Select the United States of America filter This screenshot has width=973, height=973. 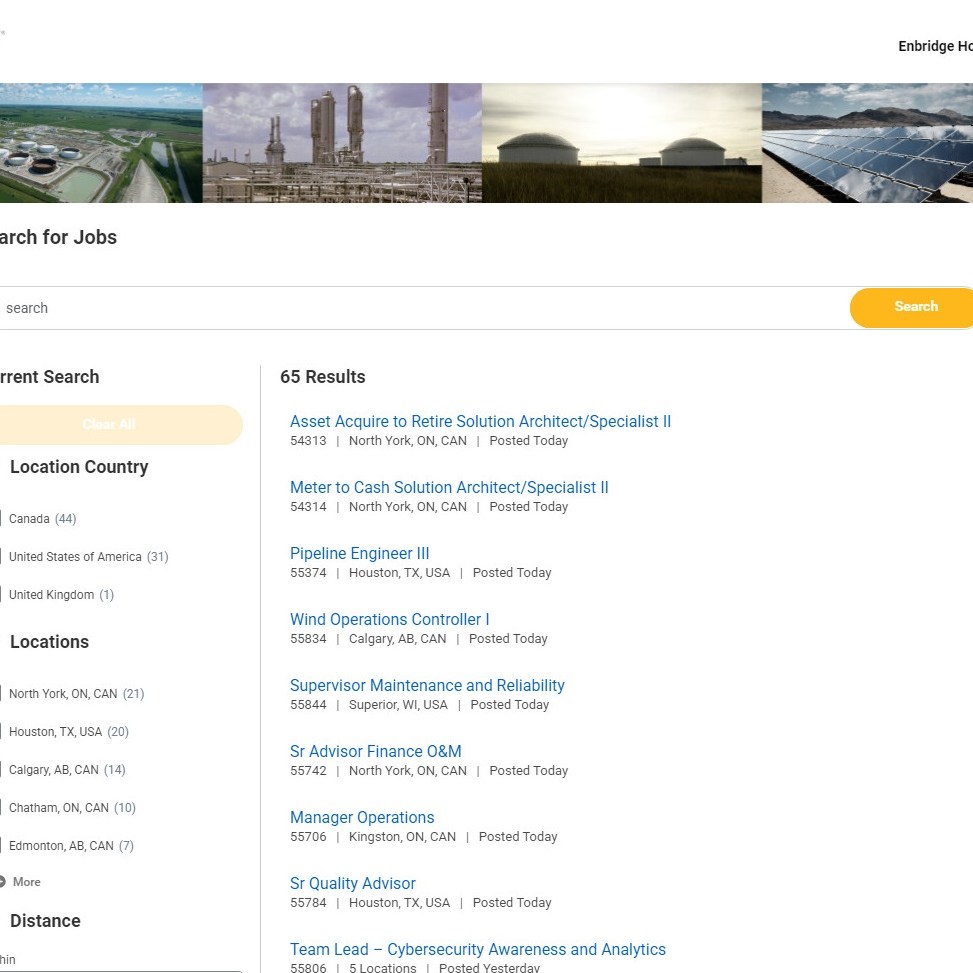2,557
